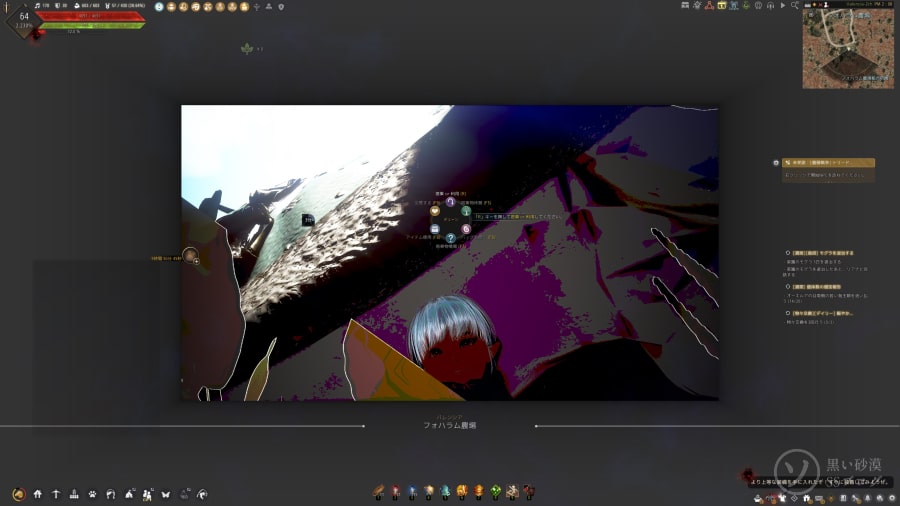Open the horse head mount icon
Image resolution: width=900 pixels, height=506 pixels.
tap(111, 494)
